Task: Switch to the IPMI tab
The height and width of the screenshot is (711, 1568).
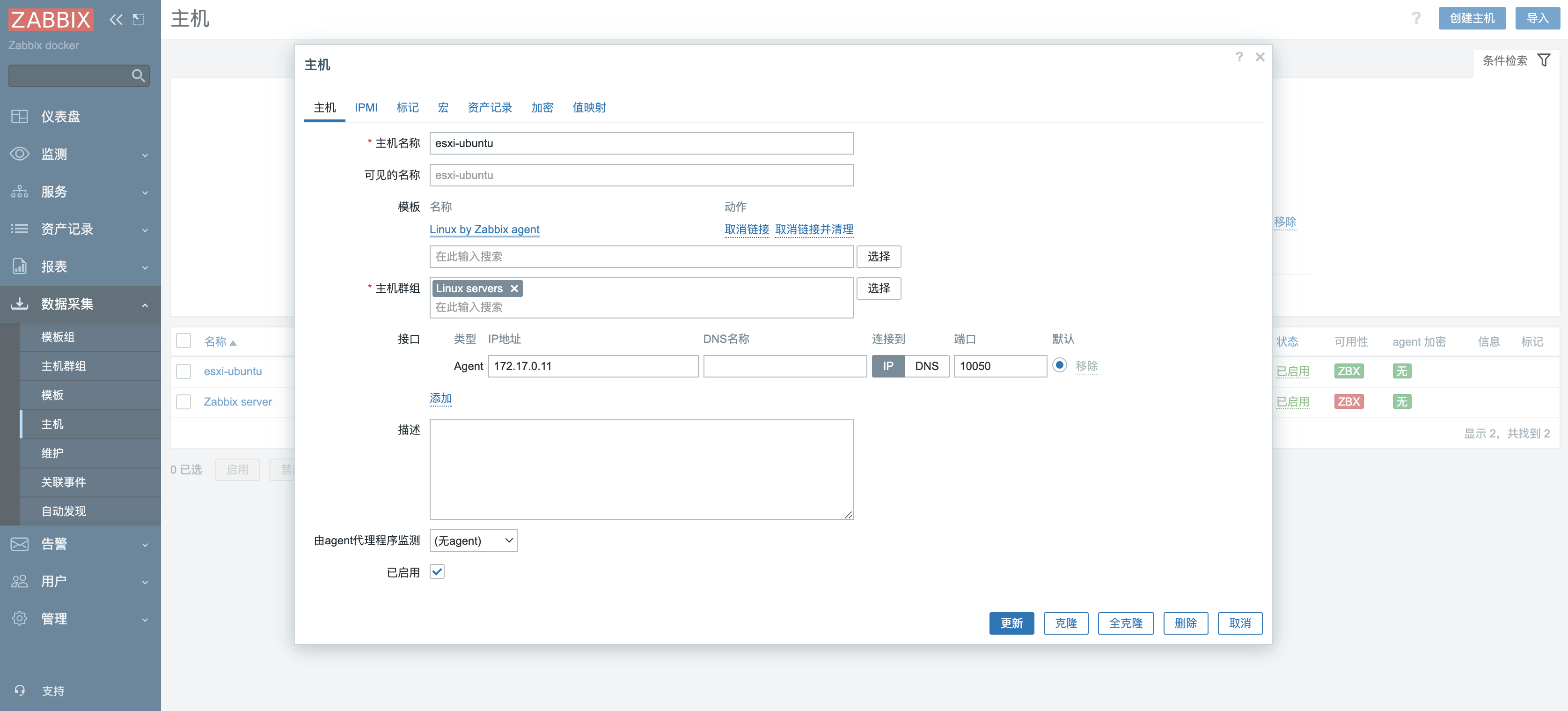Action: [366, 108]
